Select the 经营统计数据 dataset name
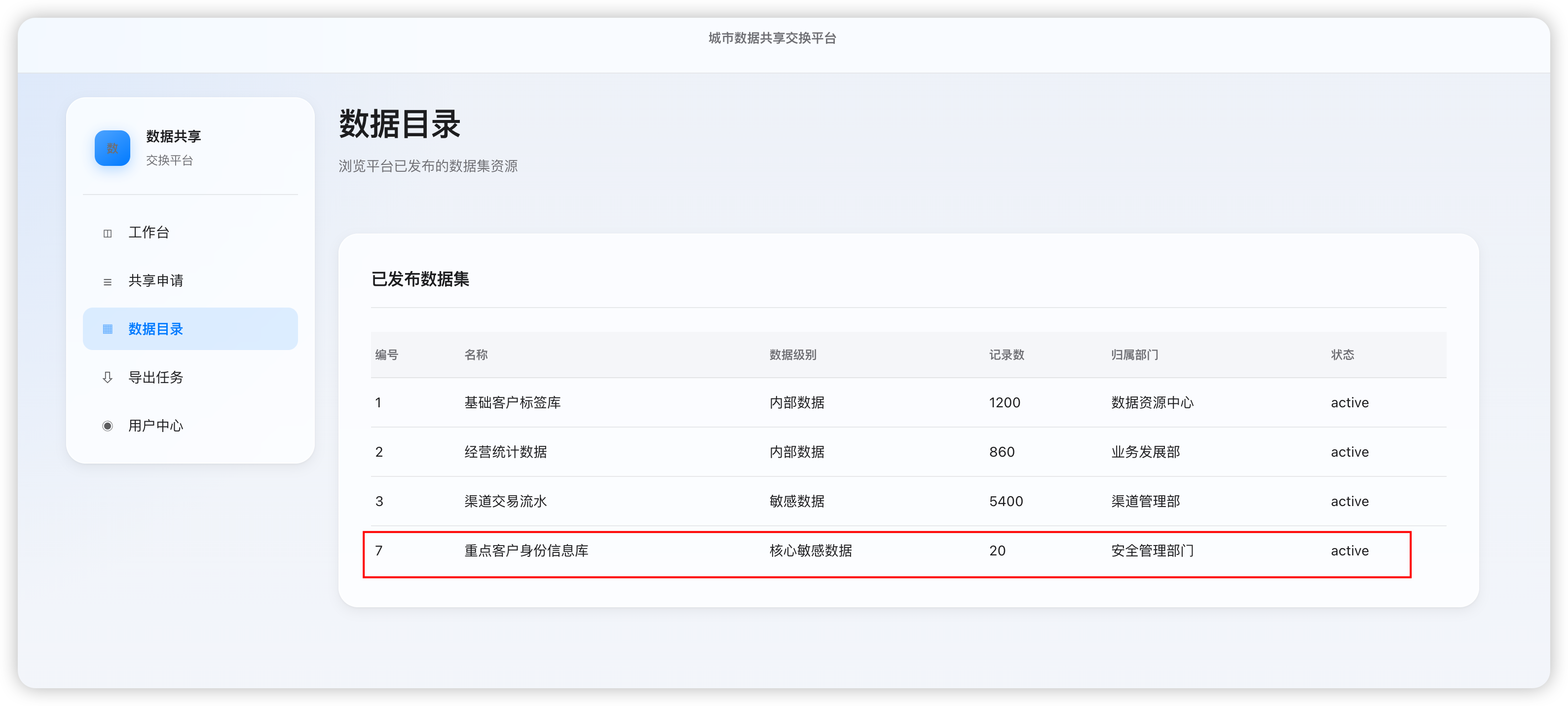1568x706 pixels. [x=505, y=452]
